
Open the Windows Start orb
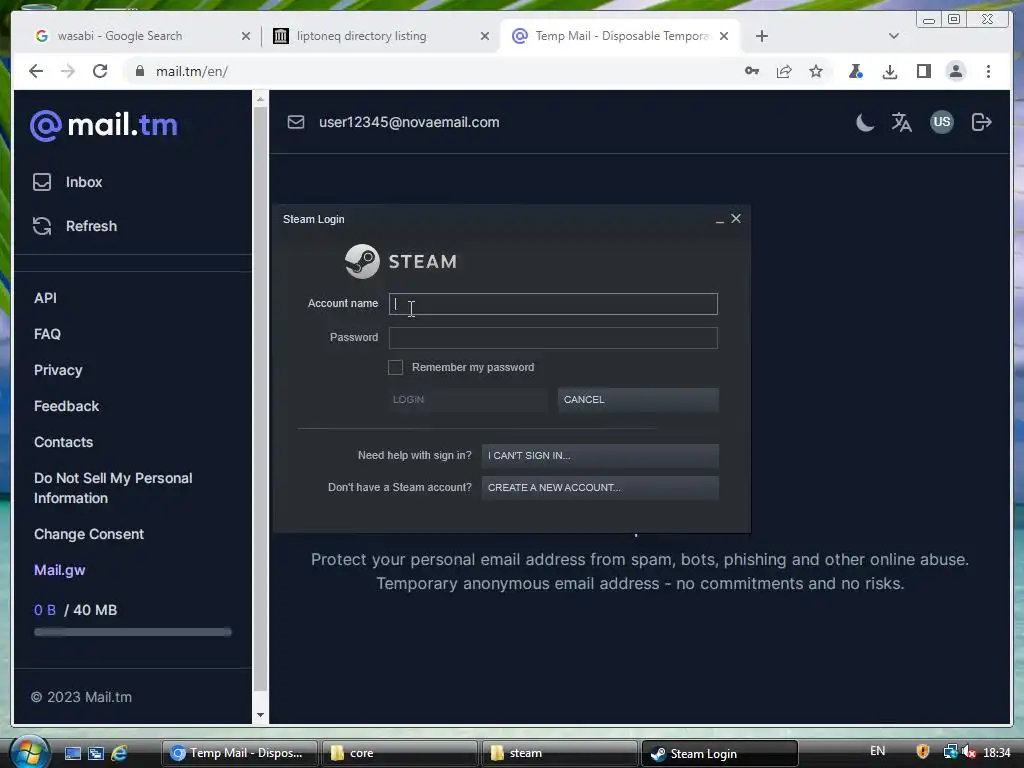coord(29,752)
